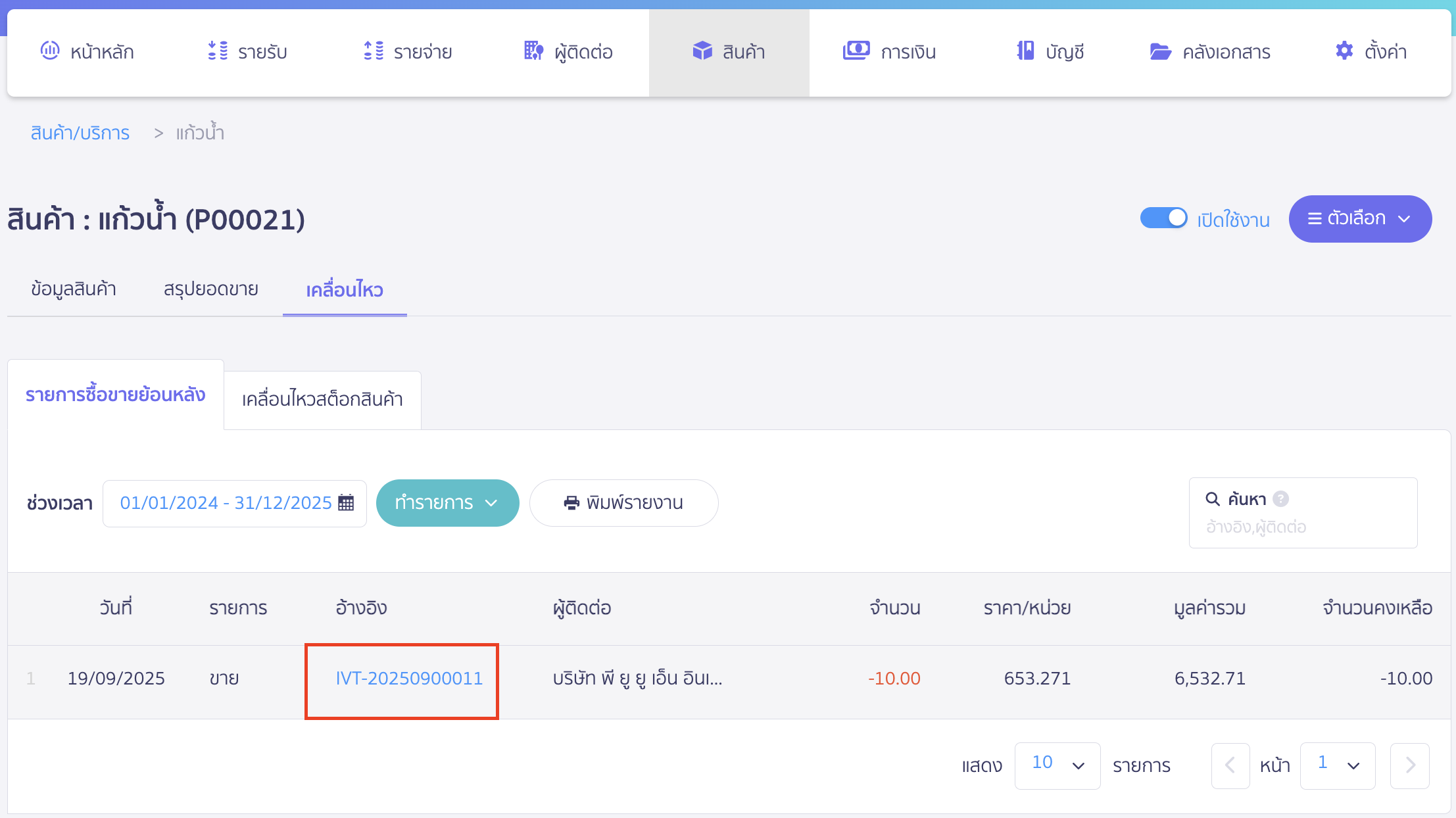Click the search help question icon
The width and height of the screenshot is (1456, 818).
pyautogui.click(x=1280, y=499)
